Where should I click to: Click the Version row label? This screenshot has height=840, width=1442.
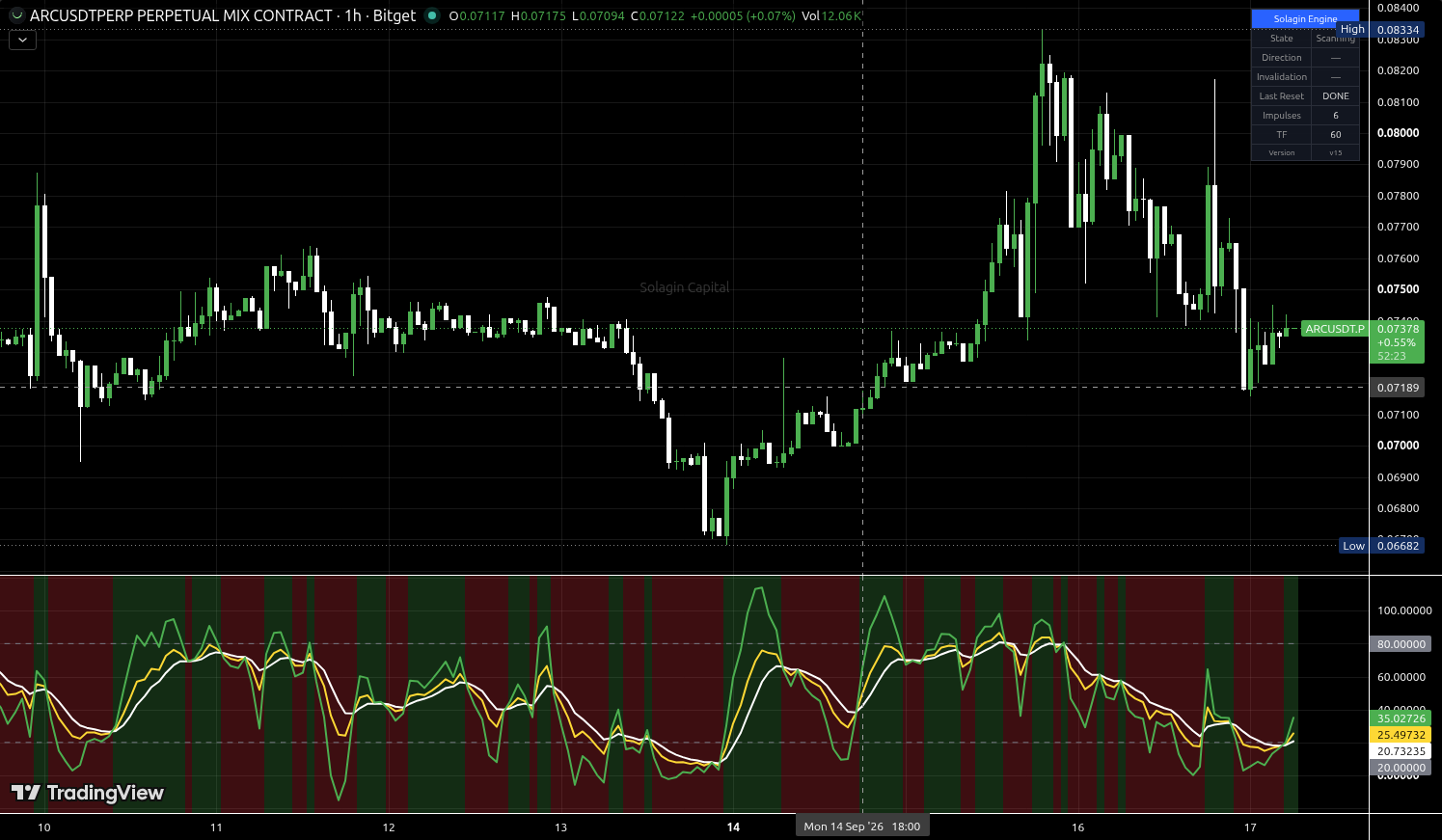(x=1281, y=152)
